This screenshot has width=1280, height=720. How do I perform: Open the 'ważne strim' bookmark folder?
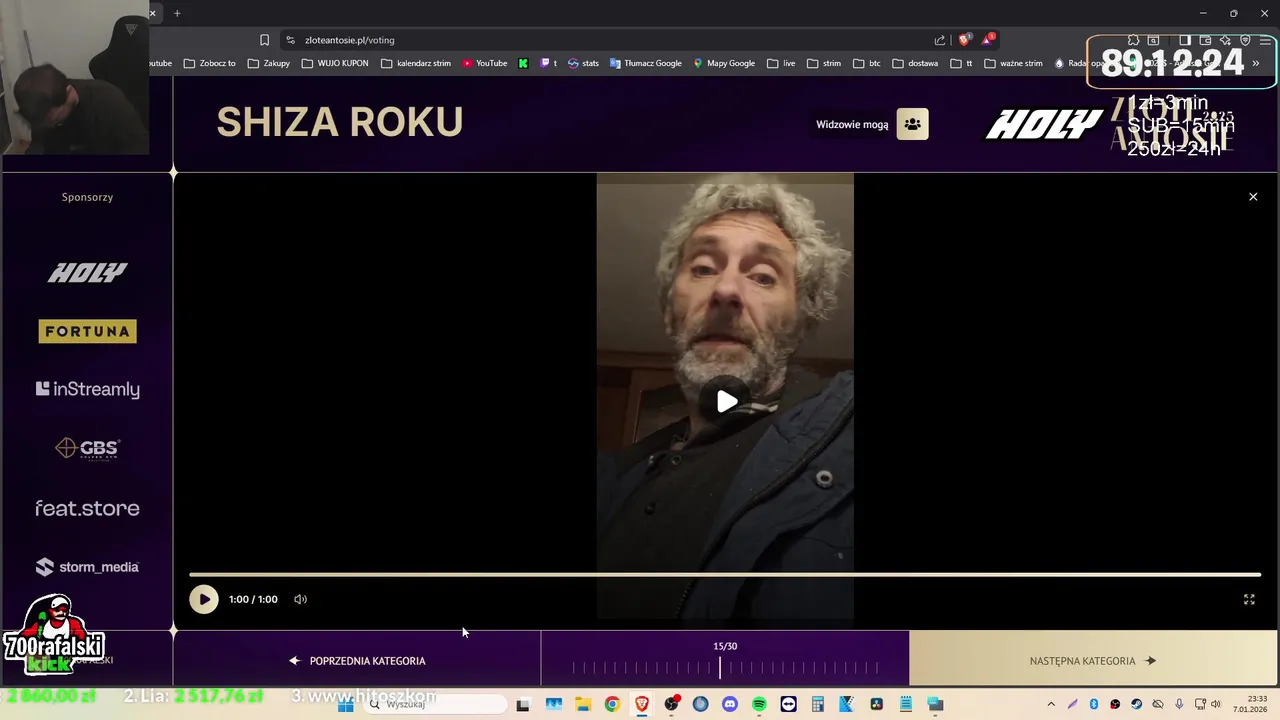pyautogui.click(x=1014, y=63)
